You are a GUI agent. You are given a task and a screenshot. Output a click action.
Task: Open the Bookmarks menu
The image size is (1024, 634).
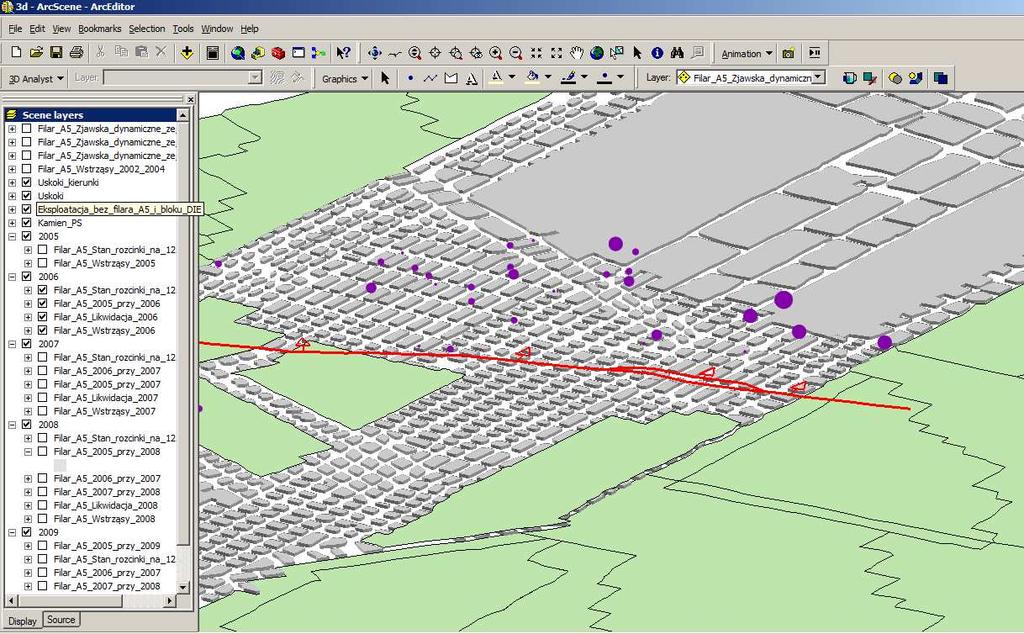(x=99, y=29)
